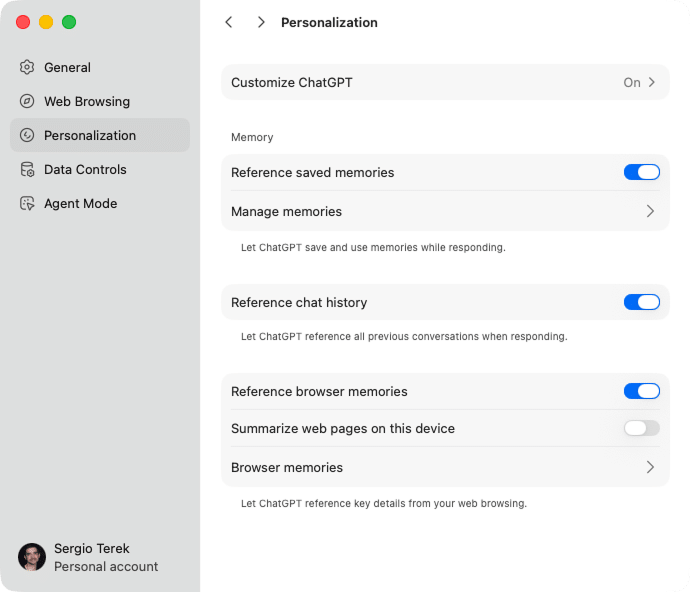Click the Personalization page title
The image size is (690, 592).
329,22
